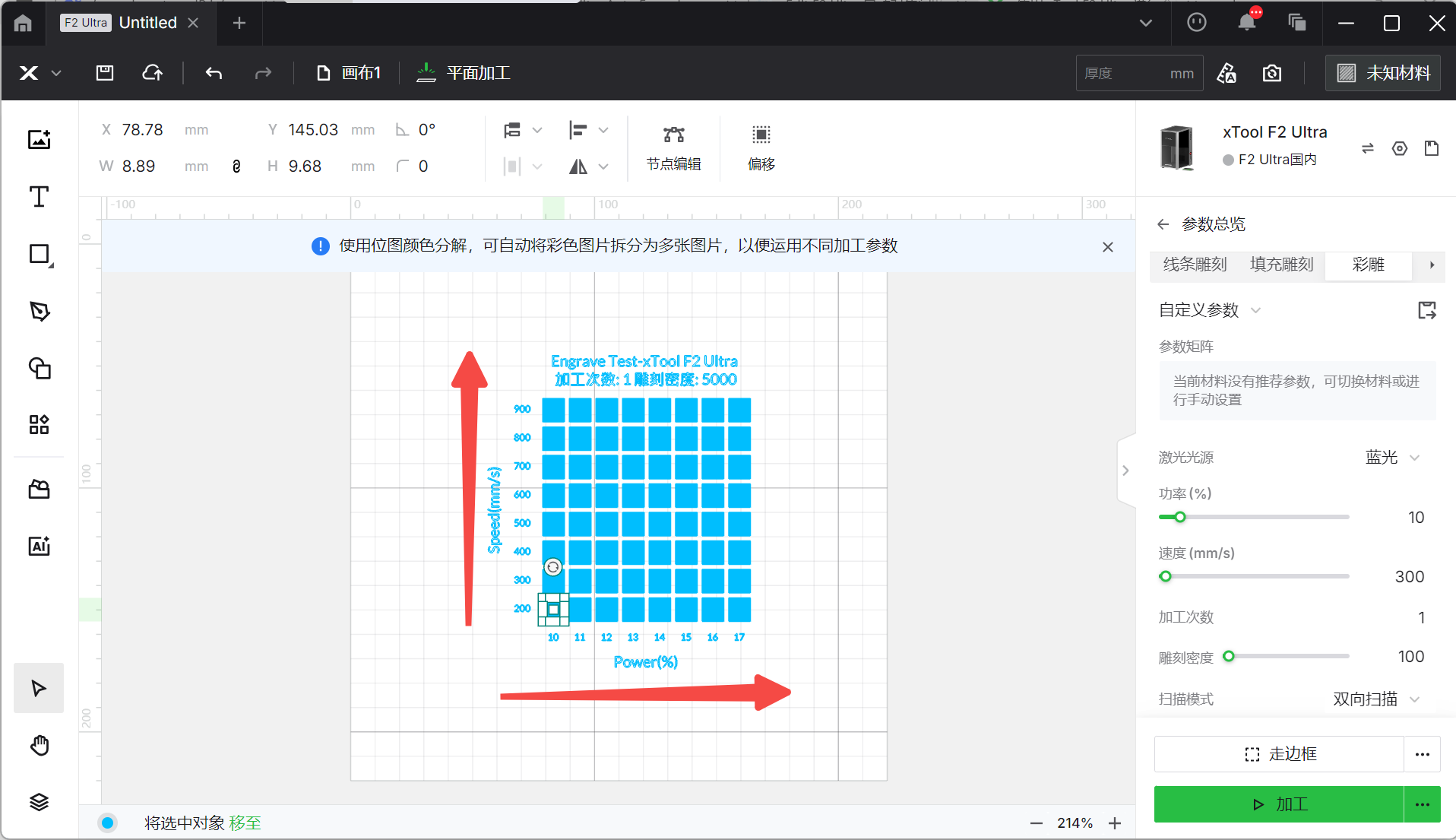This screenshot has height=840, width=1456.
Task: Switch to the 彩雕 tab
Action: click(x=1369, y=265)
